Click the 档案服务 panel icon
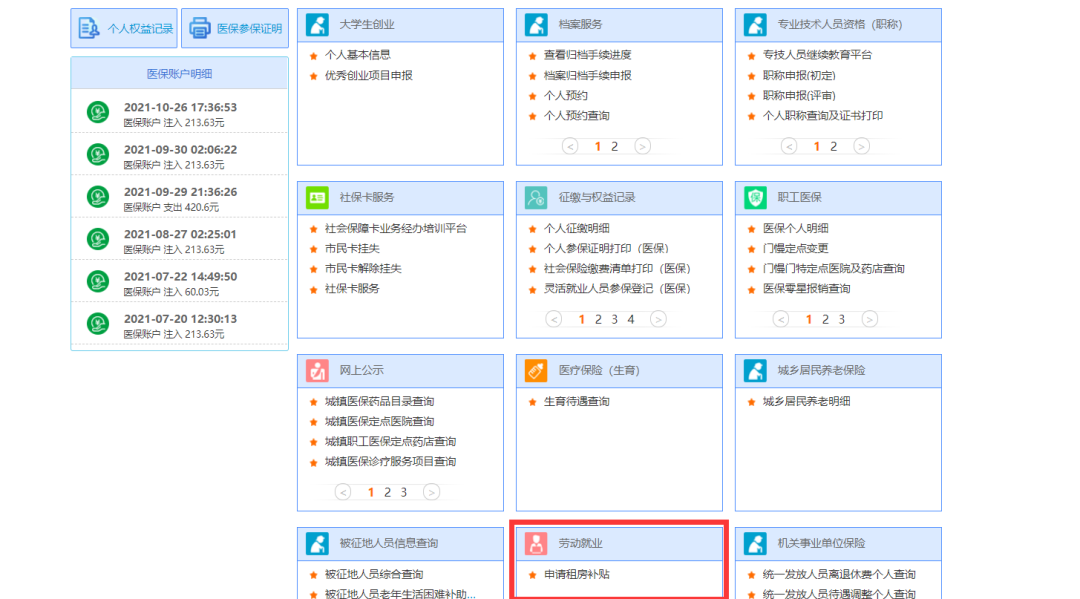Screen dimensions: 1080x599 [x=538, y=24]
